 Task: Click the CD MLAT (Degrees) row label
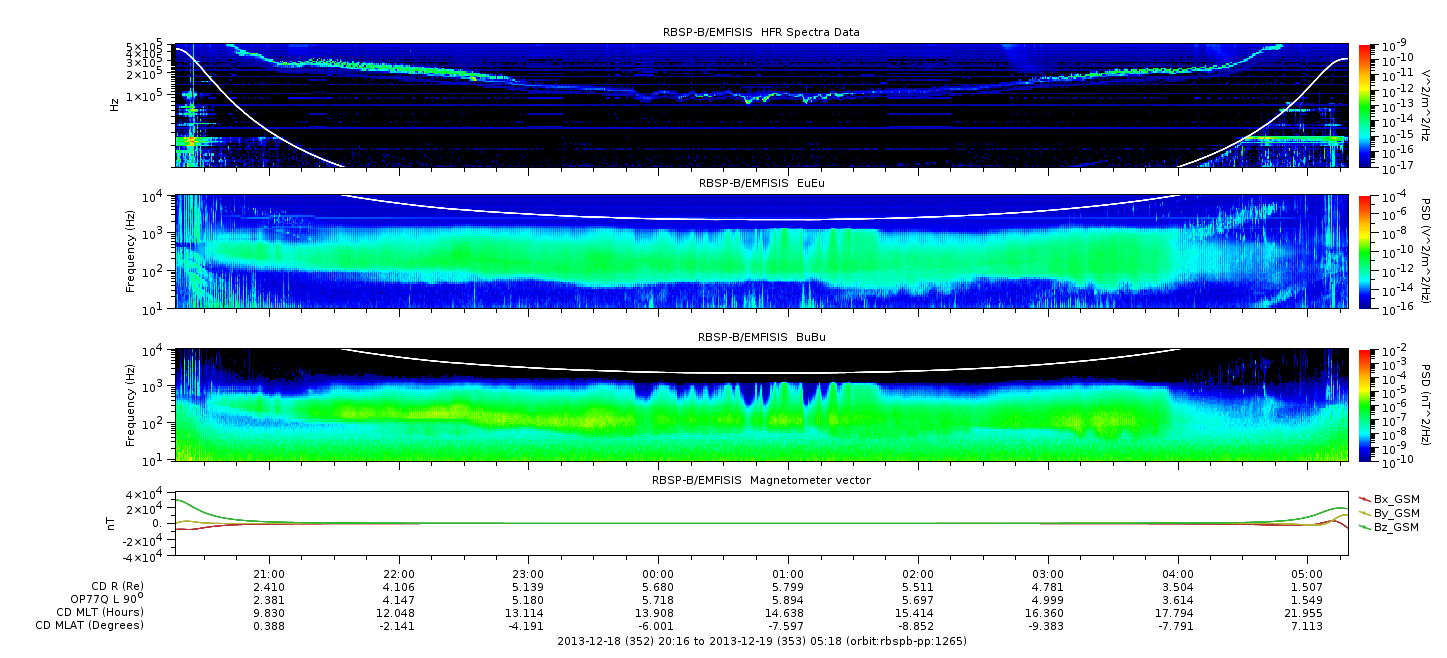pos(92,625)
